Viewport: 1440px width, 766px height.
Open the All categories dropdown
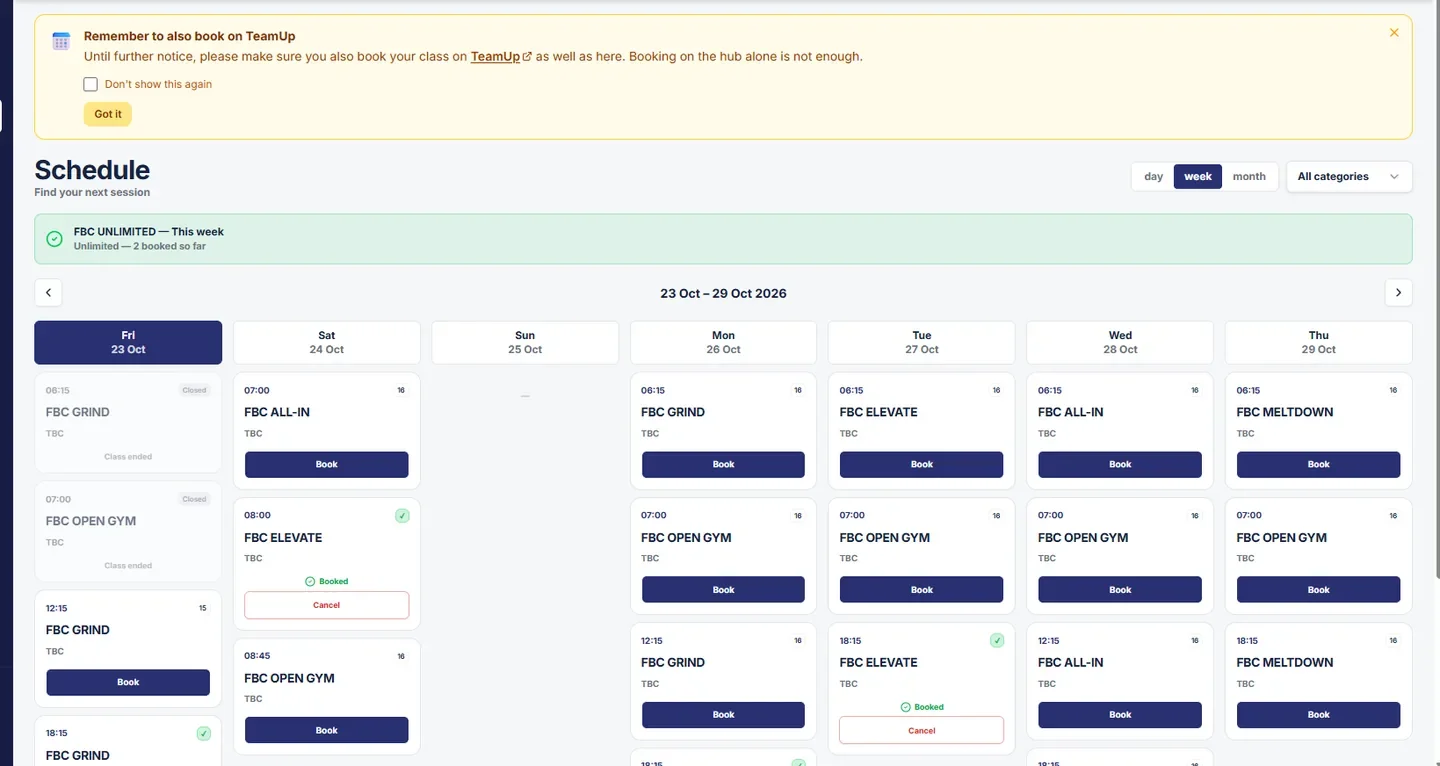click(1349, 177)
